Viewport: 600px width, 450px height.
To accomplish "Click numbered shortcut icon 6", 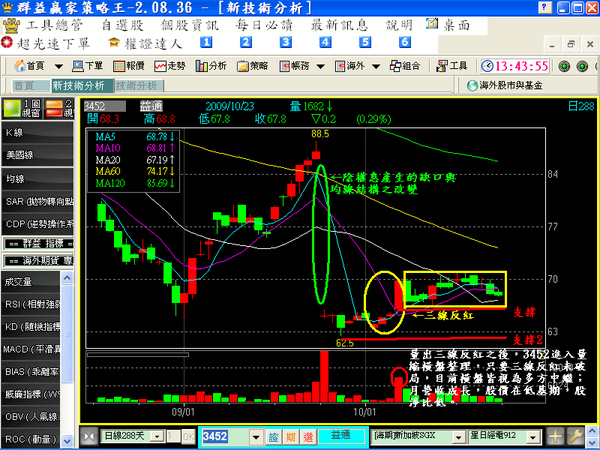I will [x=405, y=42].
